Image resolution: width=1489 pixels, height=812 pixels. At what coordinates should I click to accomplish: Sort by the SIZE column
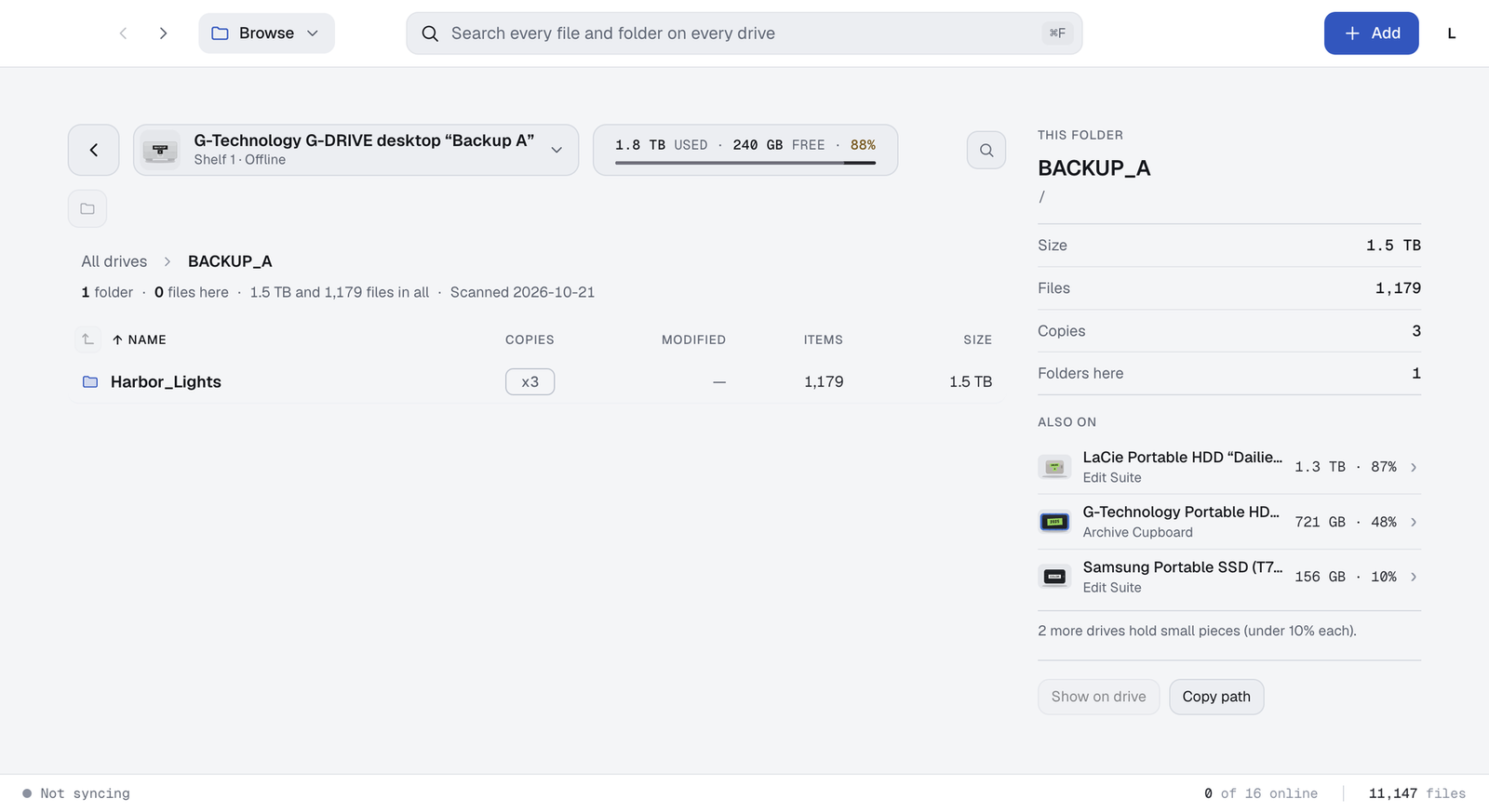pos(977,339)
